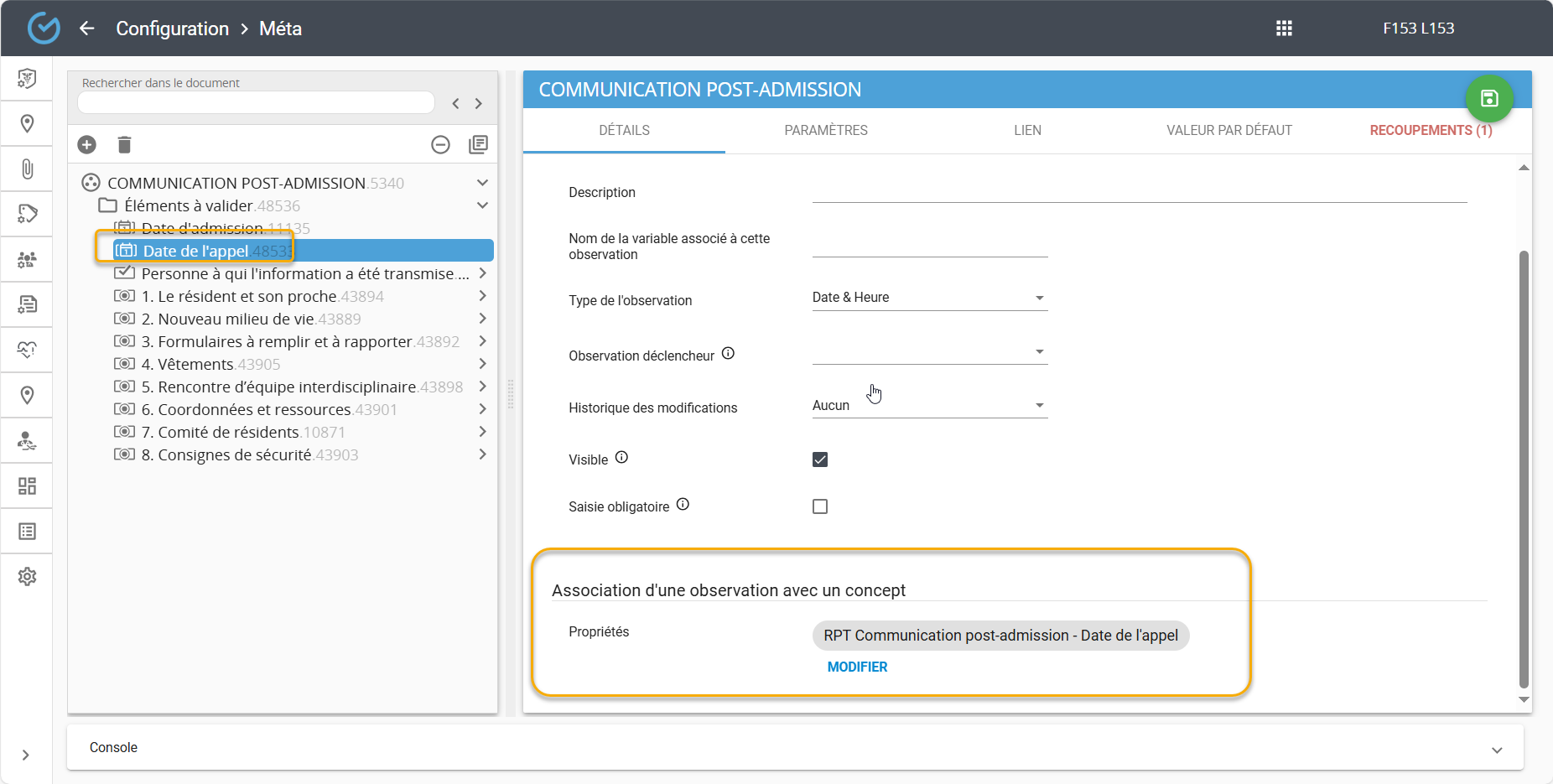The width and height of the screenshot is (1553, 784).
Task: Enable the Saisie obligatoire checkbox
Action: [820, 506]
